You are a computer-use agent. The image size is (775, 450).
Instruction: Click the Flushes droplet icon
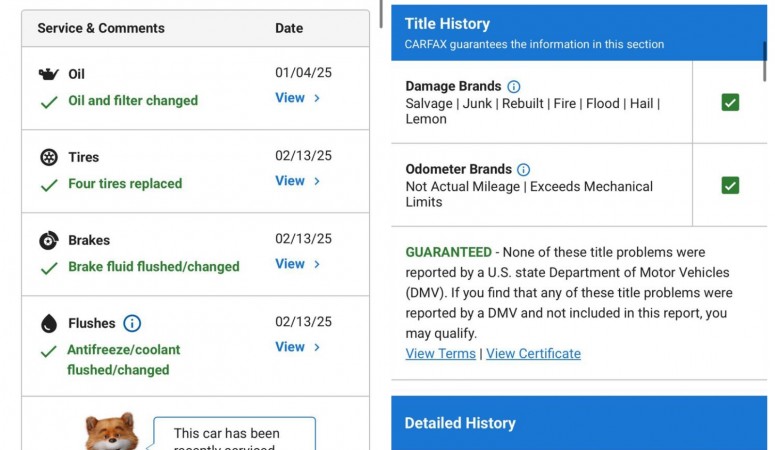pyautogui.click(x=48, y=323)
